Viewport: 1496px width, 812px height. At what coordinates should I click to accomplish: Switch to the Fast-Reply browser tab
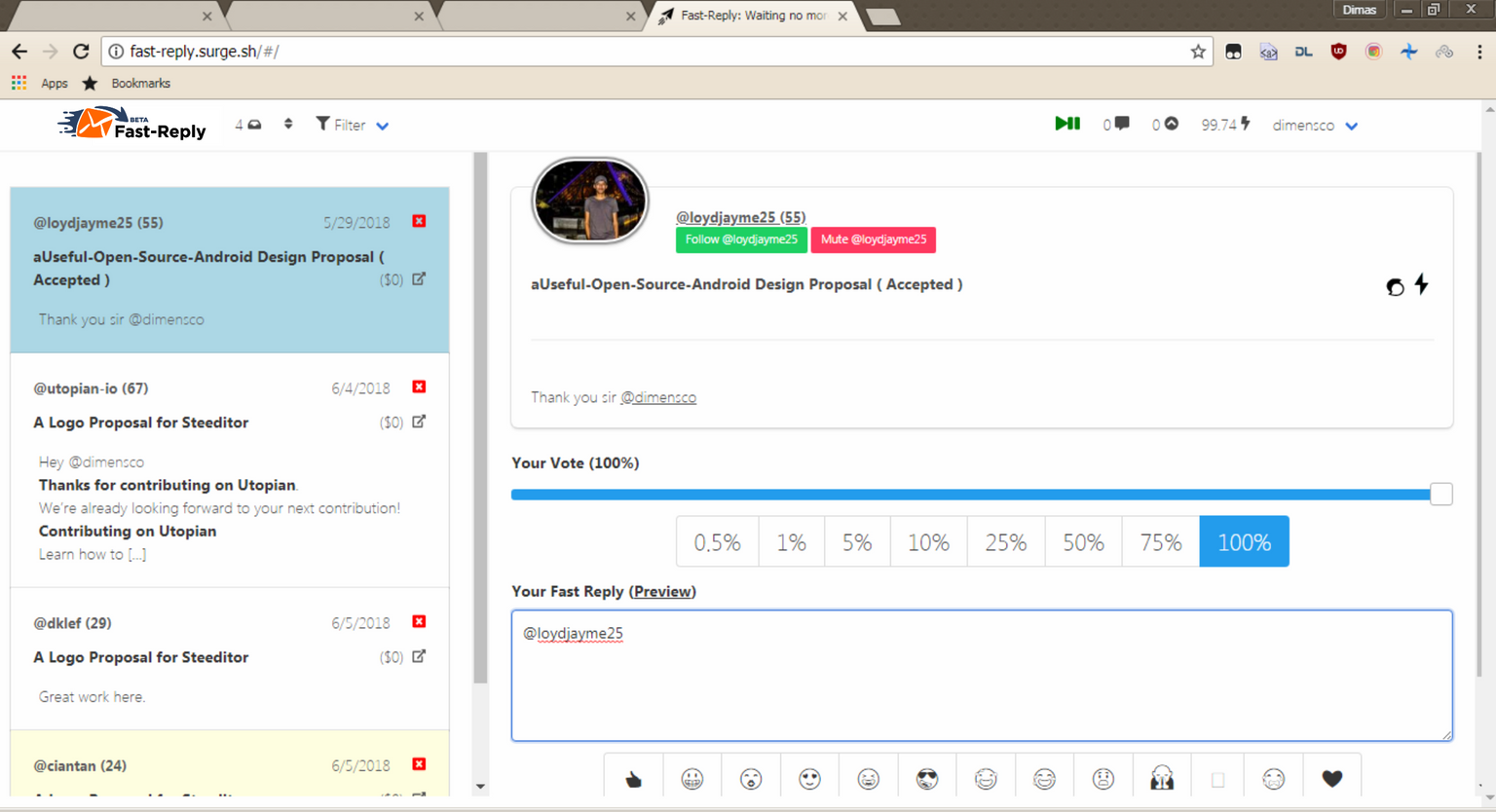754,16
